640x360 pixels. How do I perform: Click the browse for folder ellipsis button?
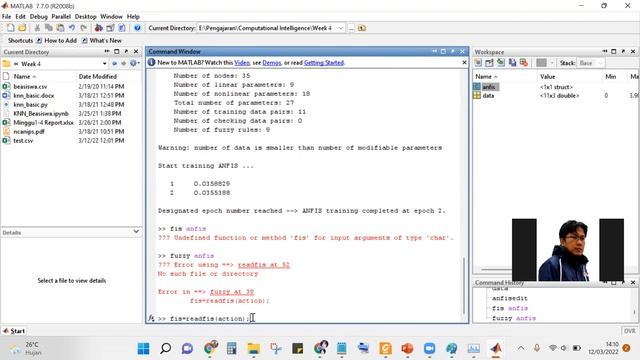(x=351, y=28)
